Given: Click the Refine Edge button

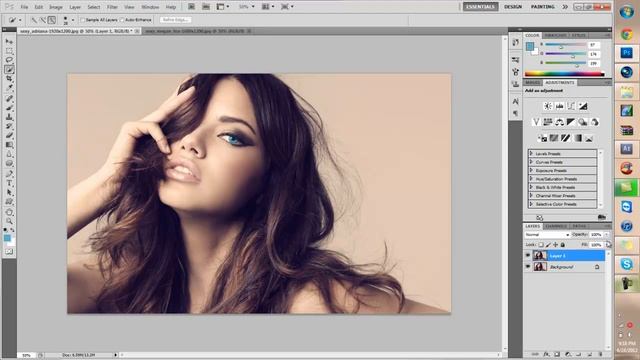Looking at the screenshot, I should click(176, 20).
